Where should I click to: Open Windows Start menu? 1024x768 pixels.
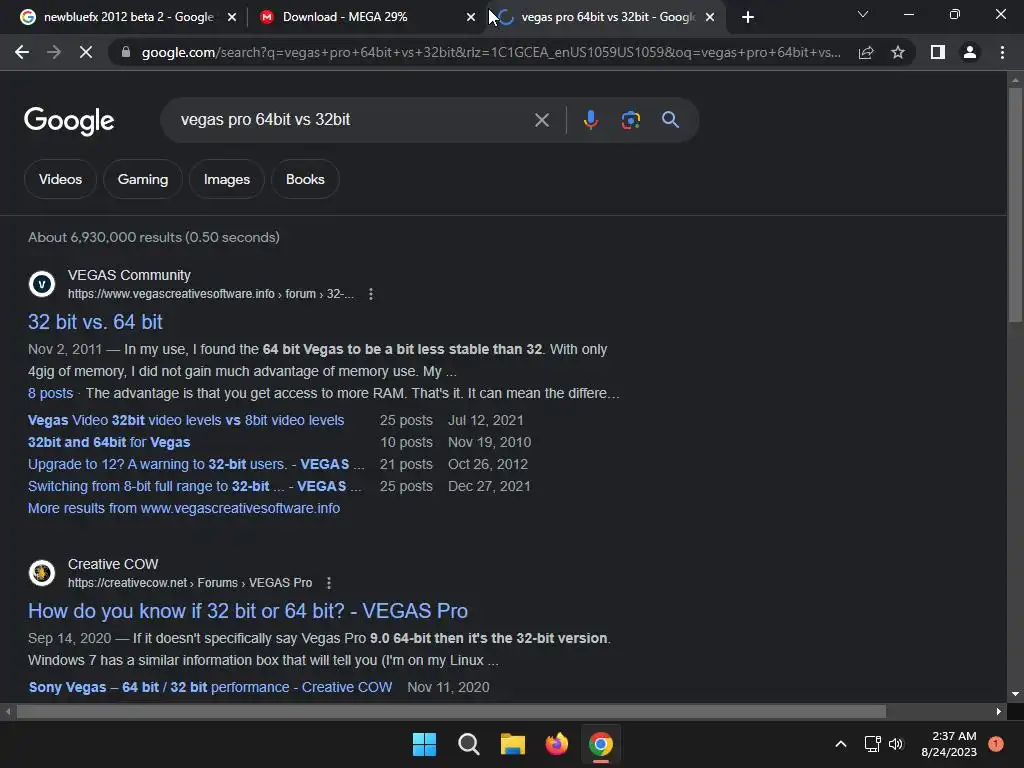[x=424, y=744]
